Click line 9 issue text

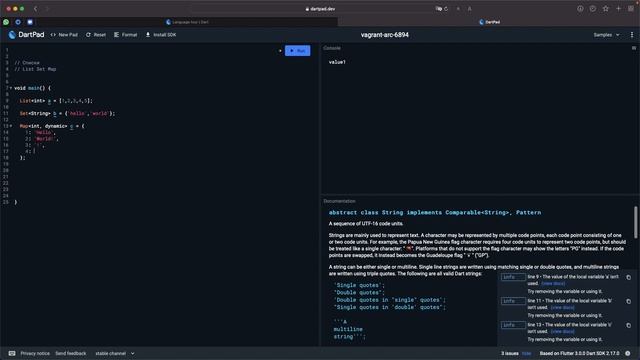tap(573, 280)
